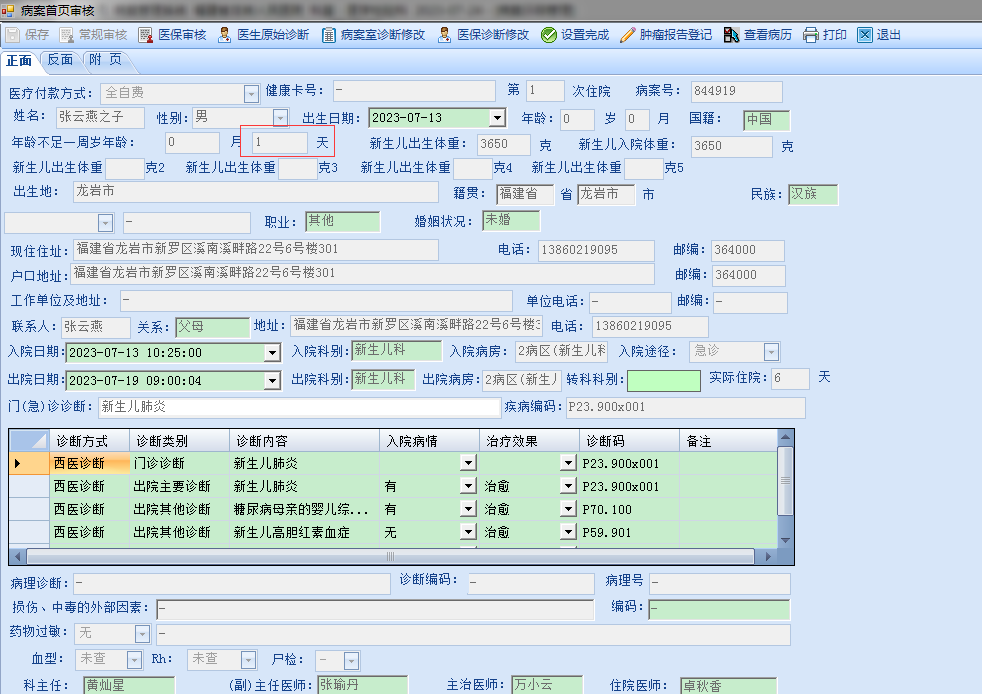
Task: Expand 尸检 dropdown
Action: pos(351,660)
